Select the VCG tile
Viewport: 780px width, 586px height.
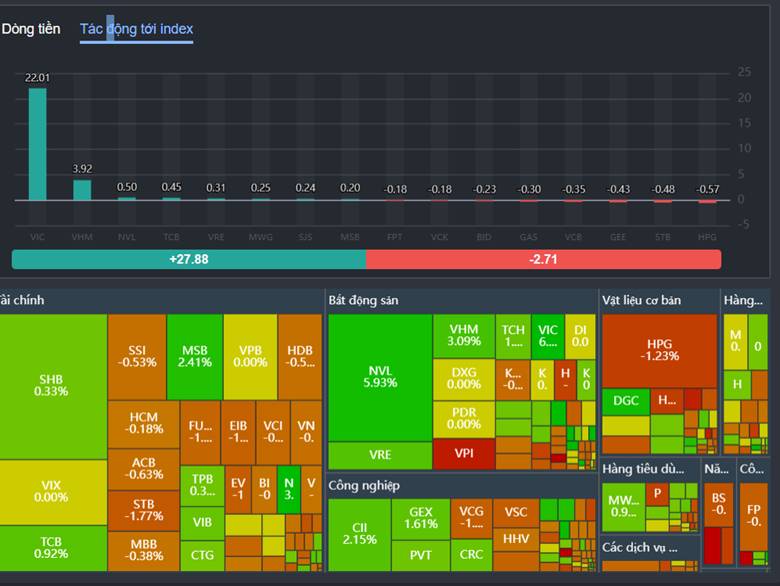471,519
